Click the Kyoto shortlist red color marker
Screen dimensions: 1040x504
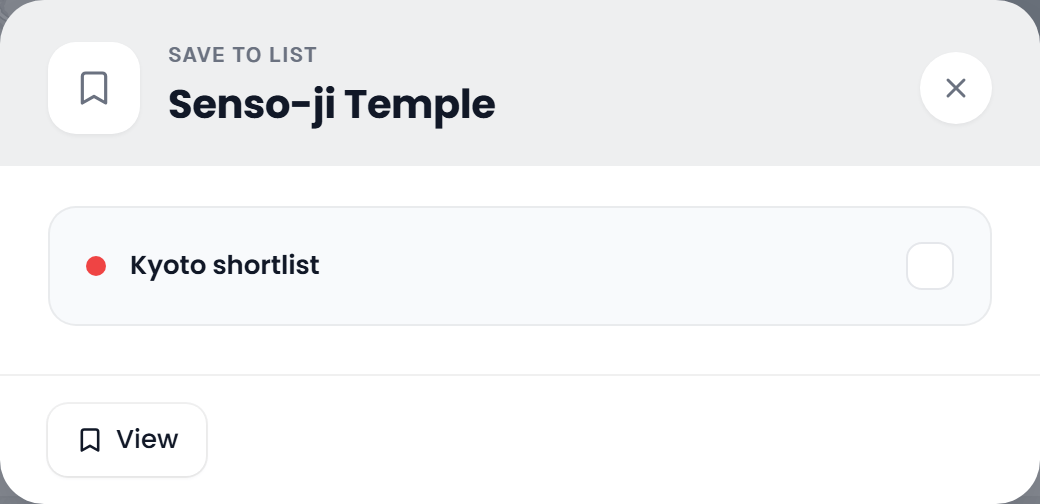tap(96, 266)
